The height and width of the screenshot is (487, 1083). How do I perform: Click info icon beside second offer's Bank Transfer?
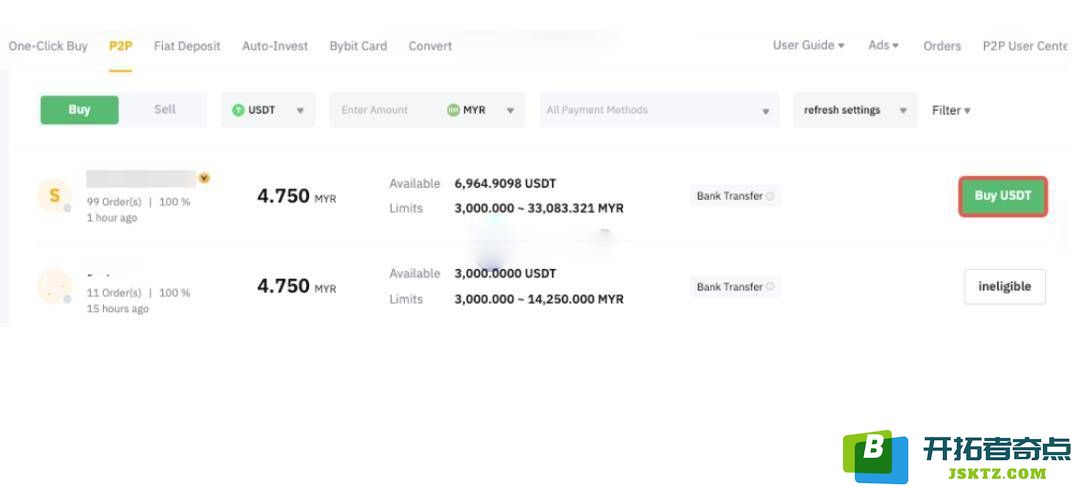[x=770, y=287]
